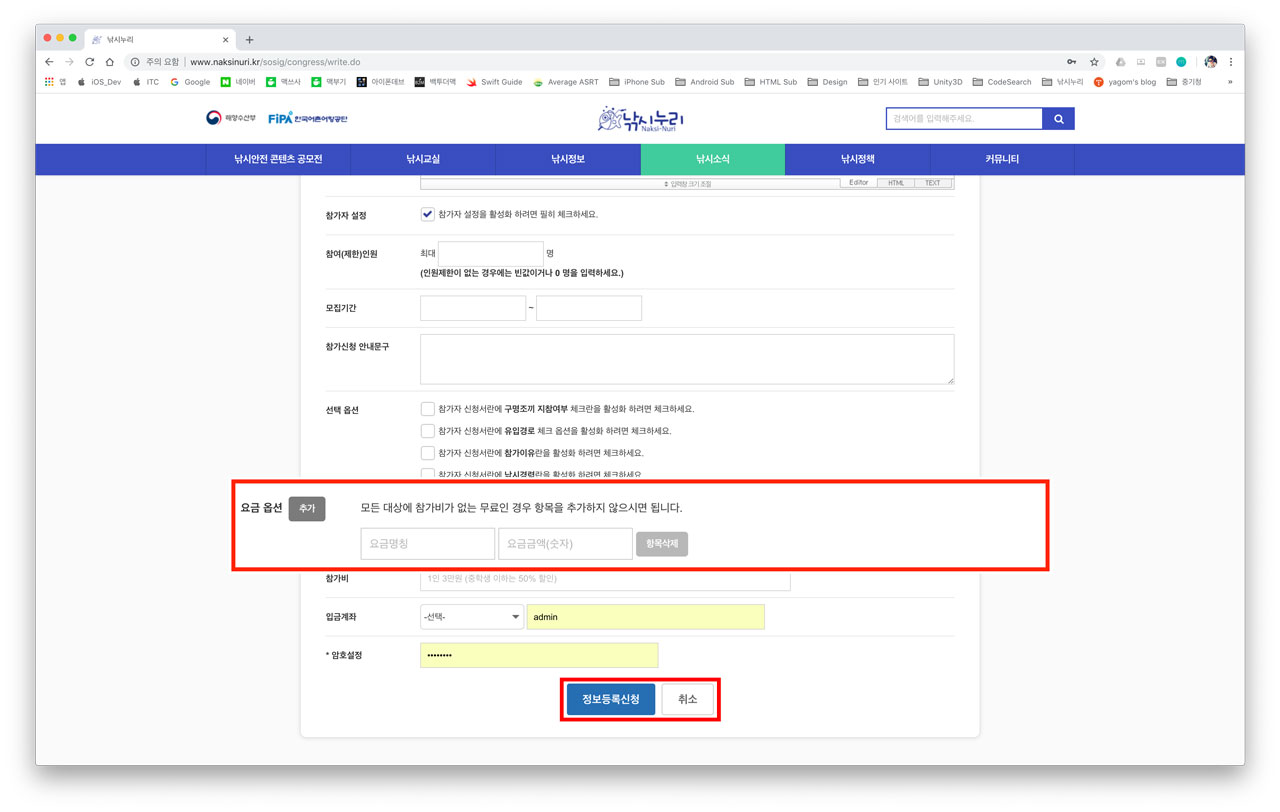This screenshot has width=1280, height=812.
Task: Click the search magnifier icon button
Action: (1058, 119)
